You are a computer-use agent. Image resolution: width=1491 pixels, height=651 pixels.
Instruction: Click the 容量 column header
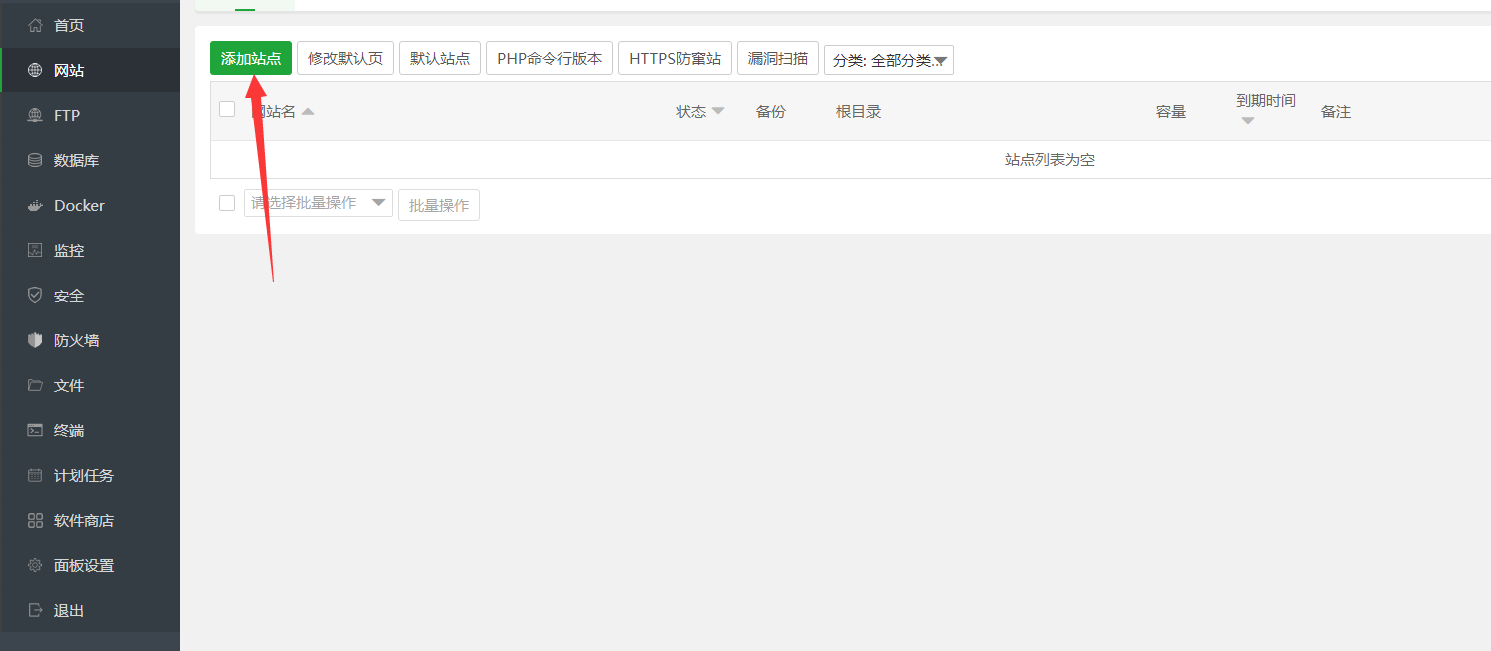click(1171, 111)
